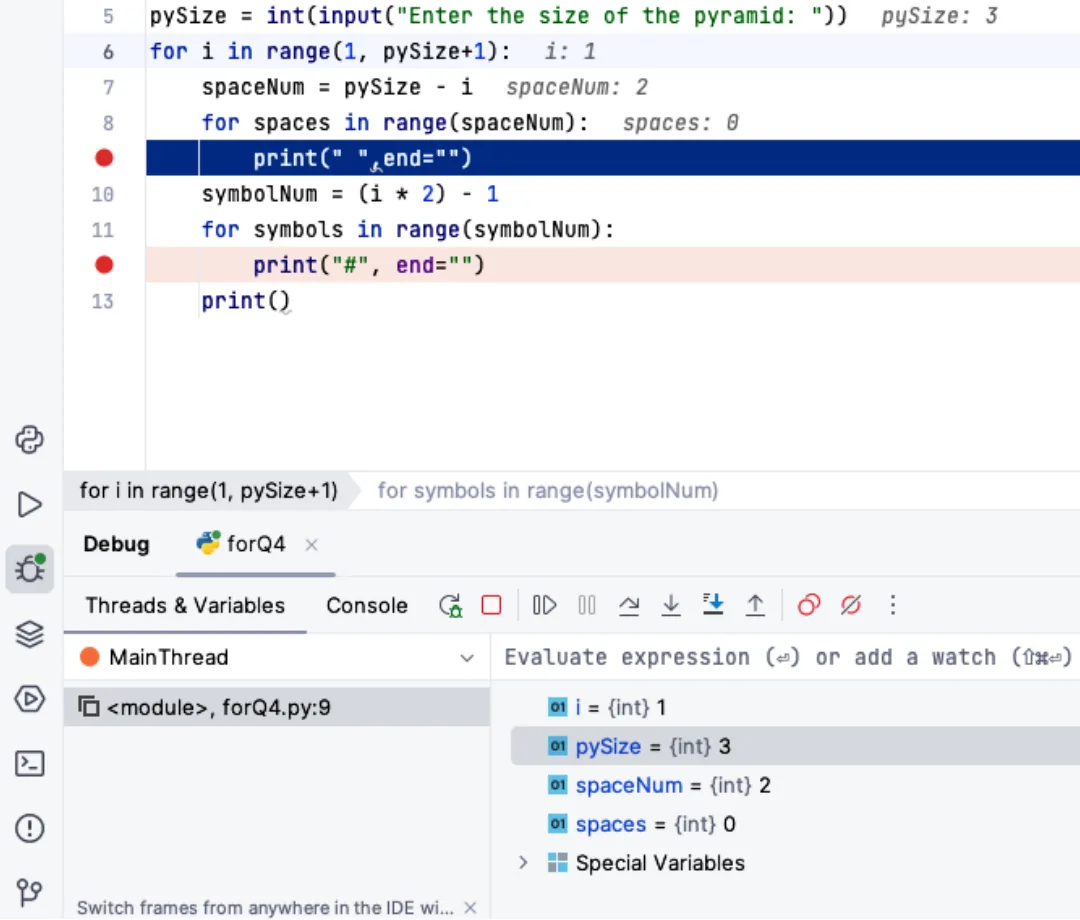Close the forQ4 debug tab
This screenshot has width=1080, height=920.
311,545
